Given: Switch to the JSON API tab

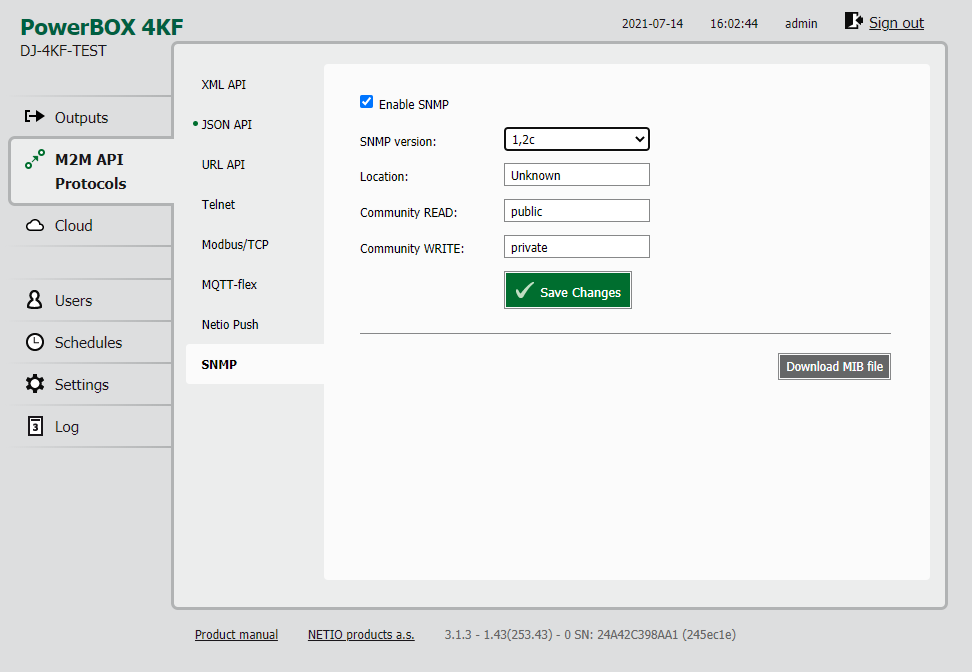Looking at the screenshot, I should 227,125.
